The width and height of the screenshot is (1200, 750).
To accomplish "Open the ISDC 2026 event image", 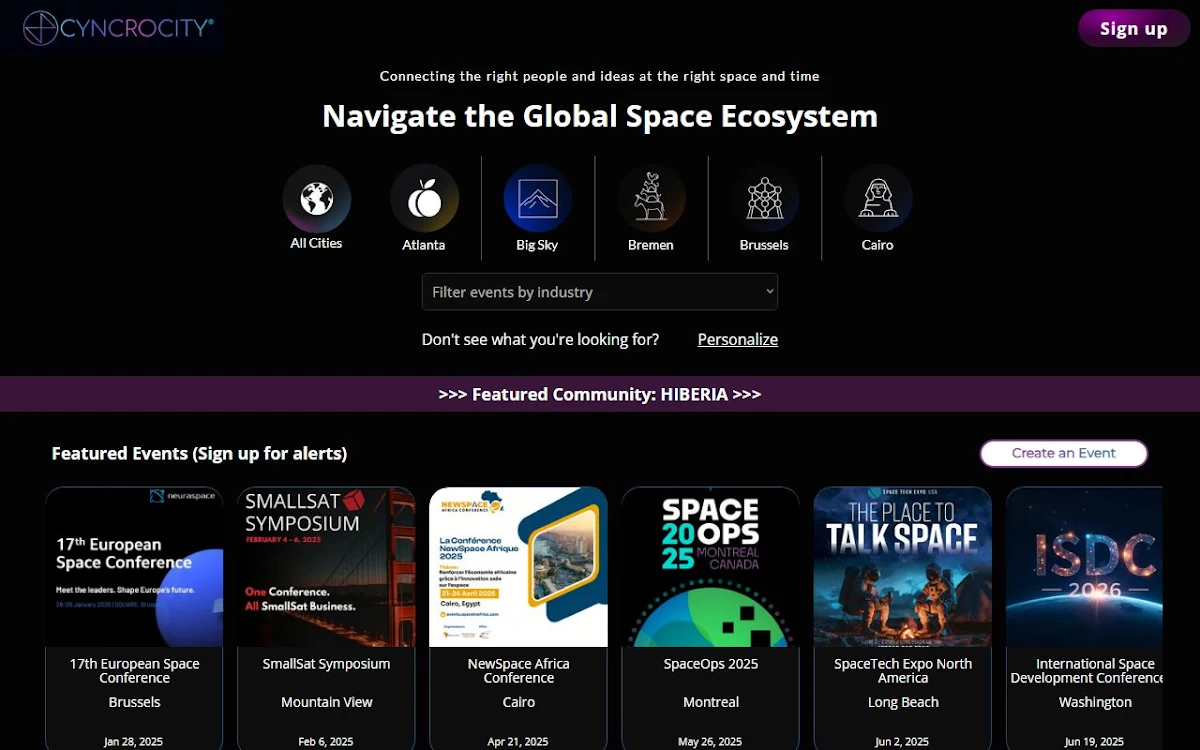I will point(1084,567).
